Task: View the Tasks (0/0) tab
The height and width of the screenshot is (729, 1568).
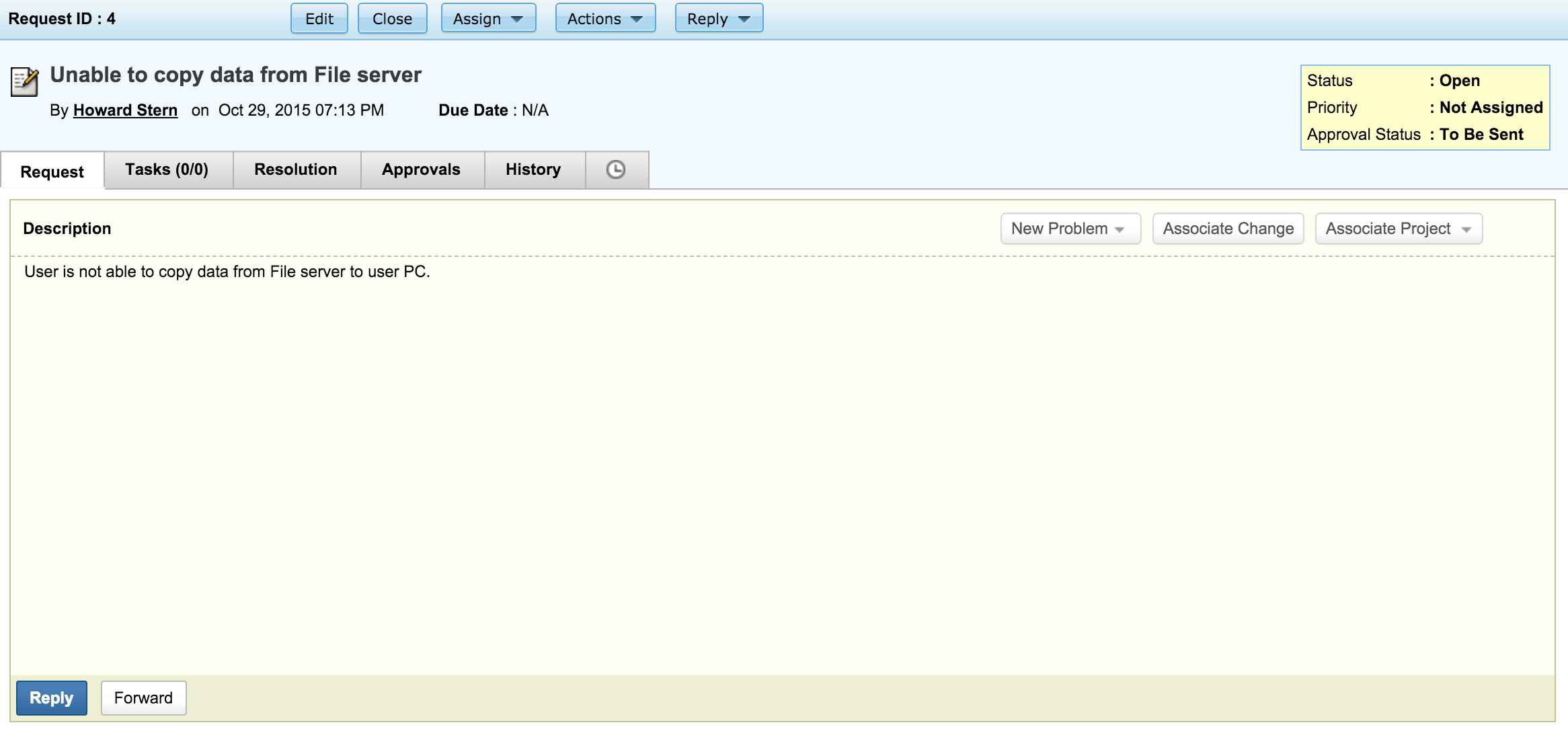Action: tap(167, 169)
